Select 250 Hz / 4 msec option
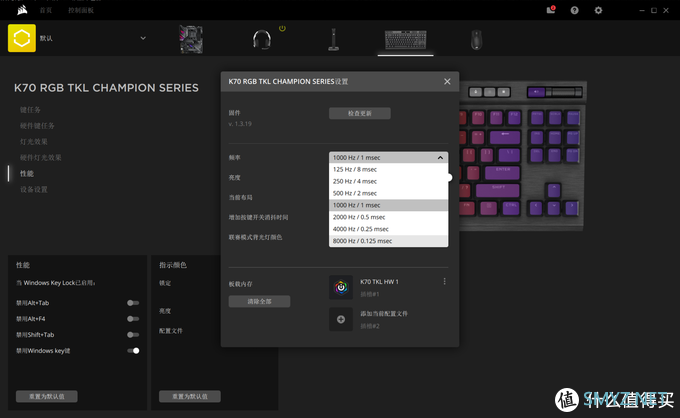680x418 pixels. tap(389, 181)
